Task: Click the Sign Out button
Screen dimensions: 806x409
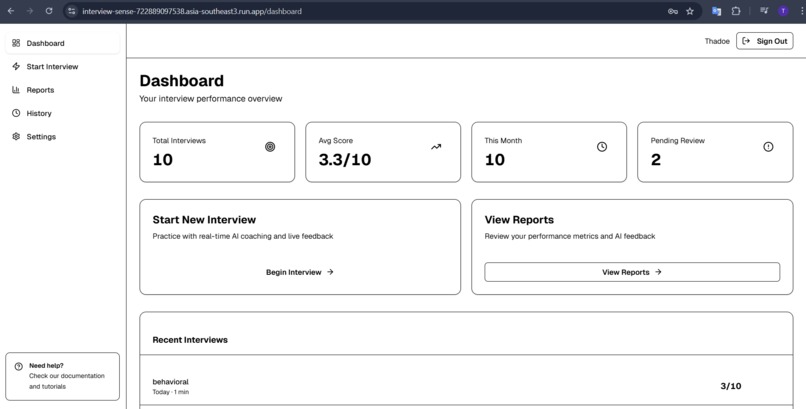Action: 764,41
